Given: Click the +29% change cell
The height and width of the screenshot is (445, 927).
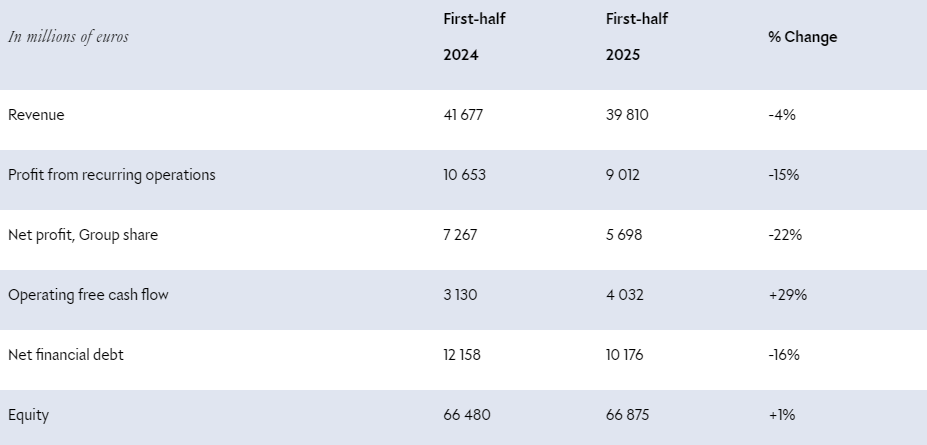Looking at the screenshot, I should pyautogui.click(x=787, y=295).
